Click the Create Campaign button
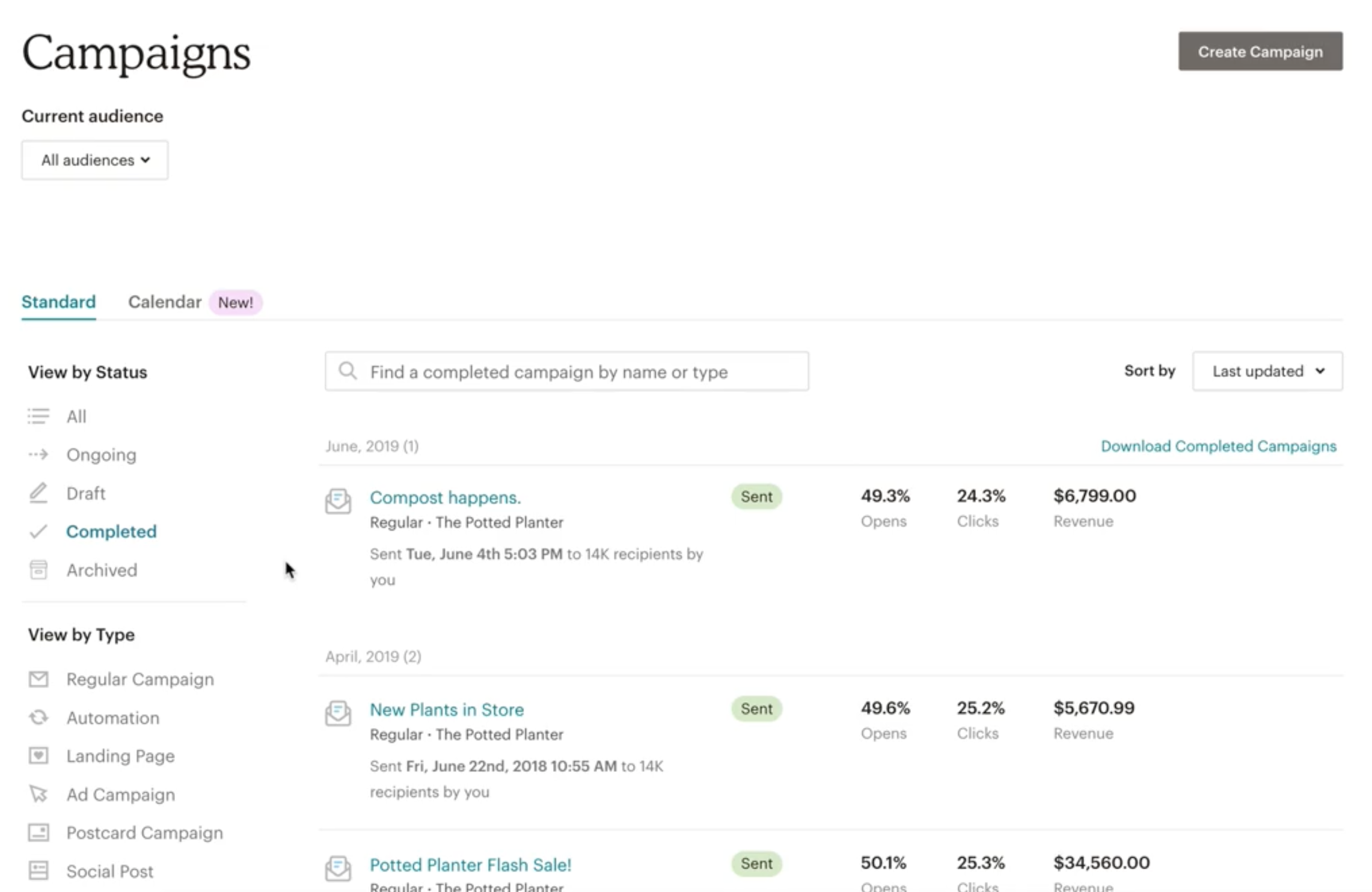 (x=1260, y=52)
